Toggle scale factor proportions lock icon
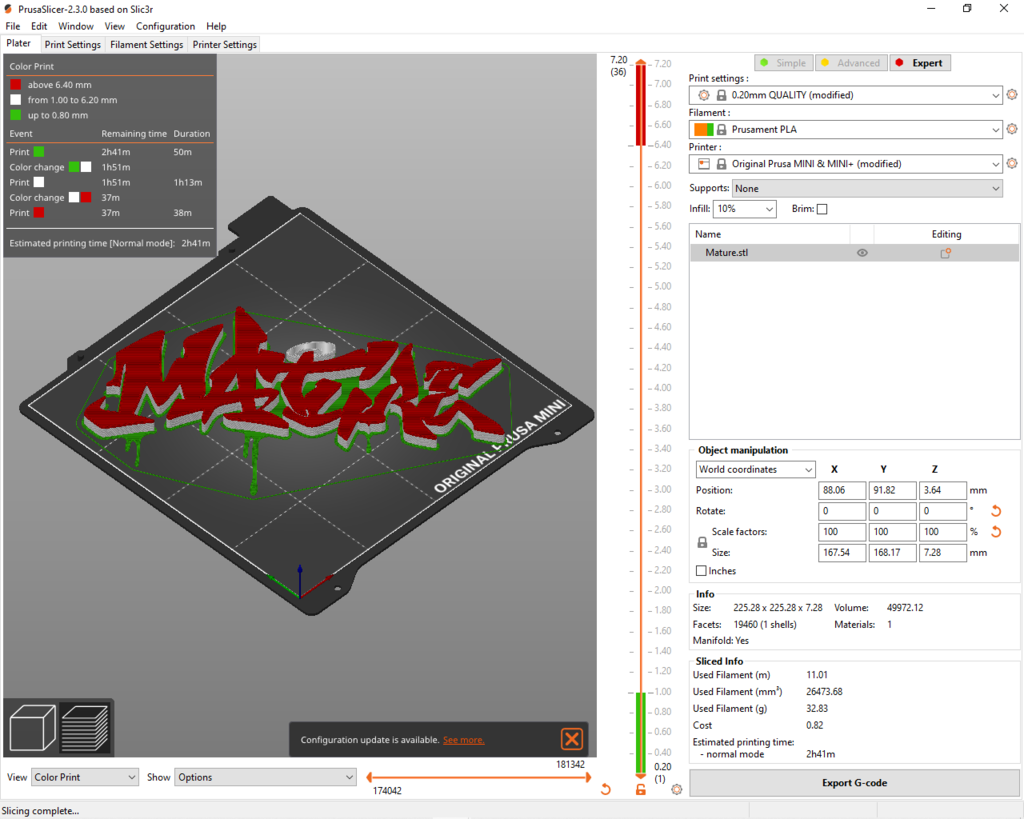Viewport: 1024px width, 819px height. coord(702,542)
